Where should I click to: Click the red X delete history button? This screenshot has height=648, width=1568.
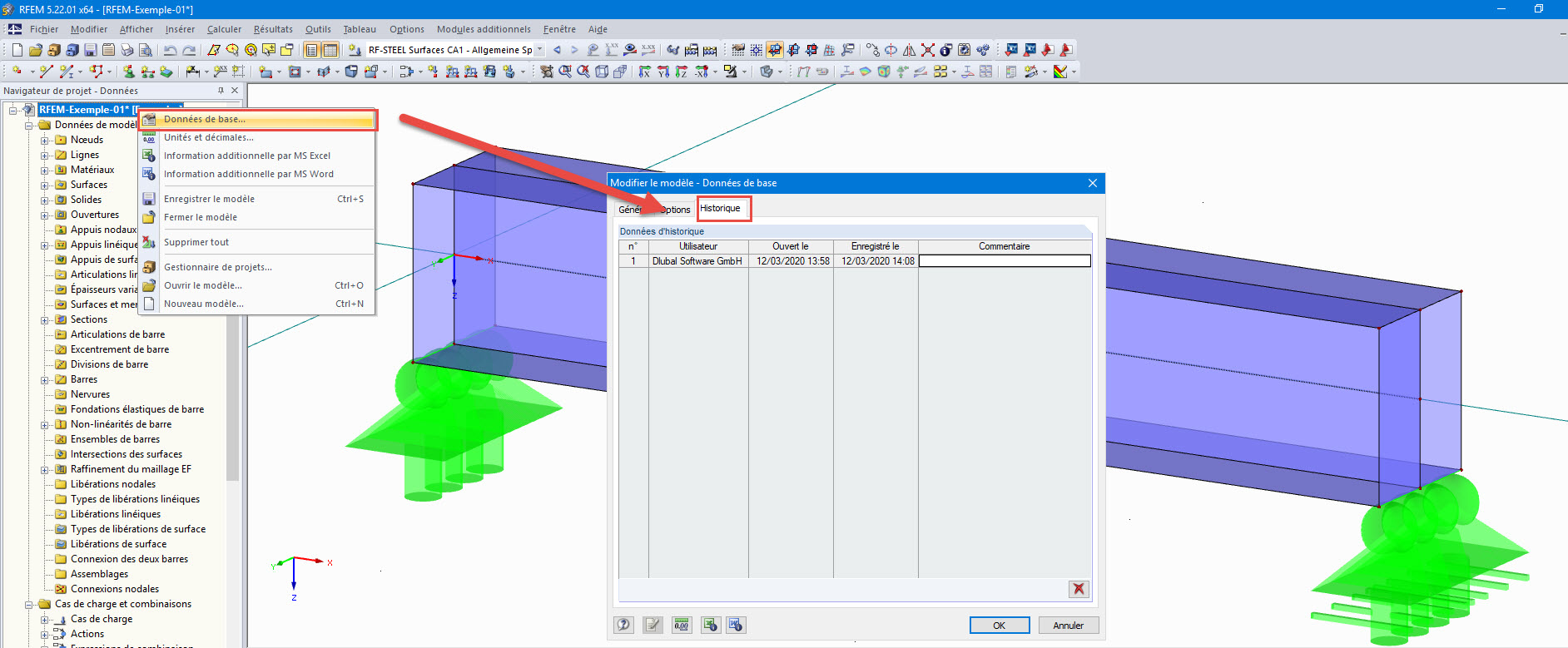[x=1079, y=589]
